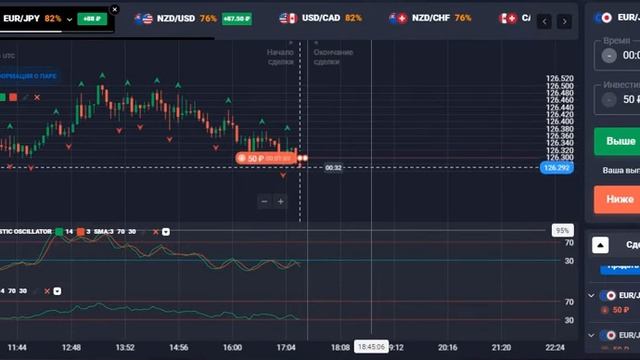Click the USD/CAD flag icon
The image size is (640, 360).
(288, 18)
